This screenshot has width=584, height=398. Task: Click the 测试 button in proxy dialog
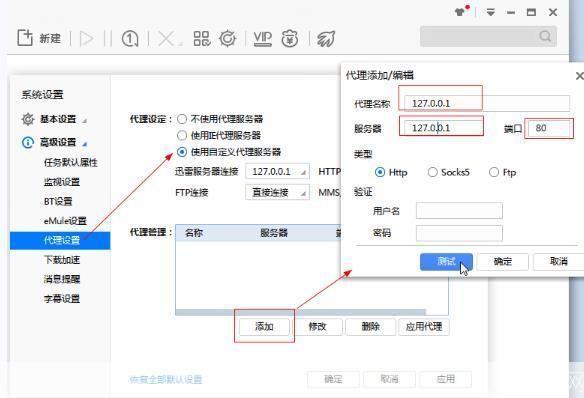446,261
